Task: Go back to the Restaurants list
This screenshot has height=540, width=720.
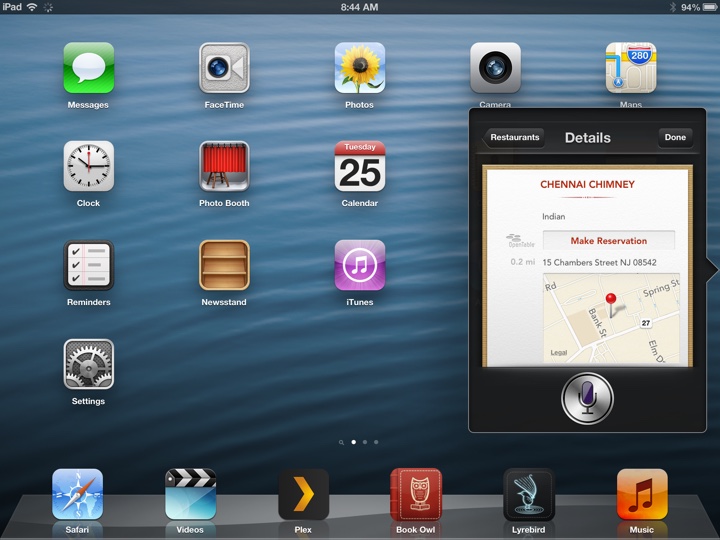Action: [x=513, y=137]
